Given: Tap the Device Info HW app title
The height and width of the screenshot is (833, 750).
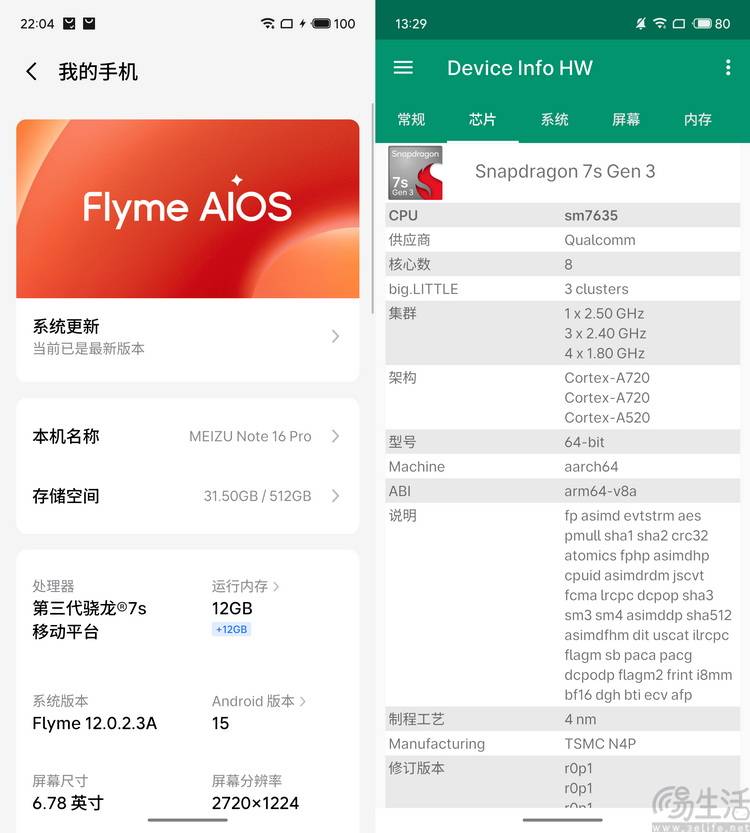Looking at the screenshot, I should click(x=519, y=68).
